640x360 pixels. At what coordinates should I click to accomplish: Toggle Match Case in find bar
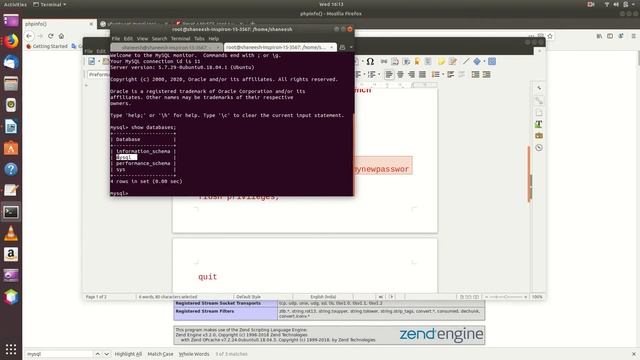click(160, 354)
